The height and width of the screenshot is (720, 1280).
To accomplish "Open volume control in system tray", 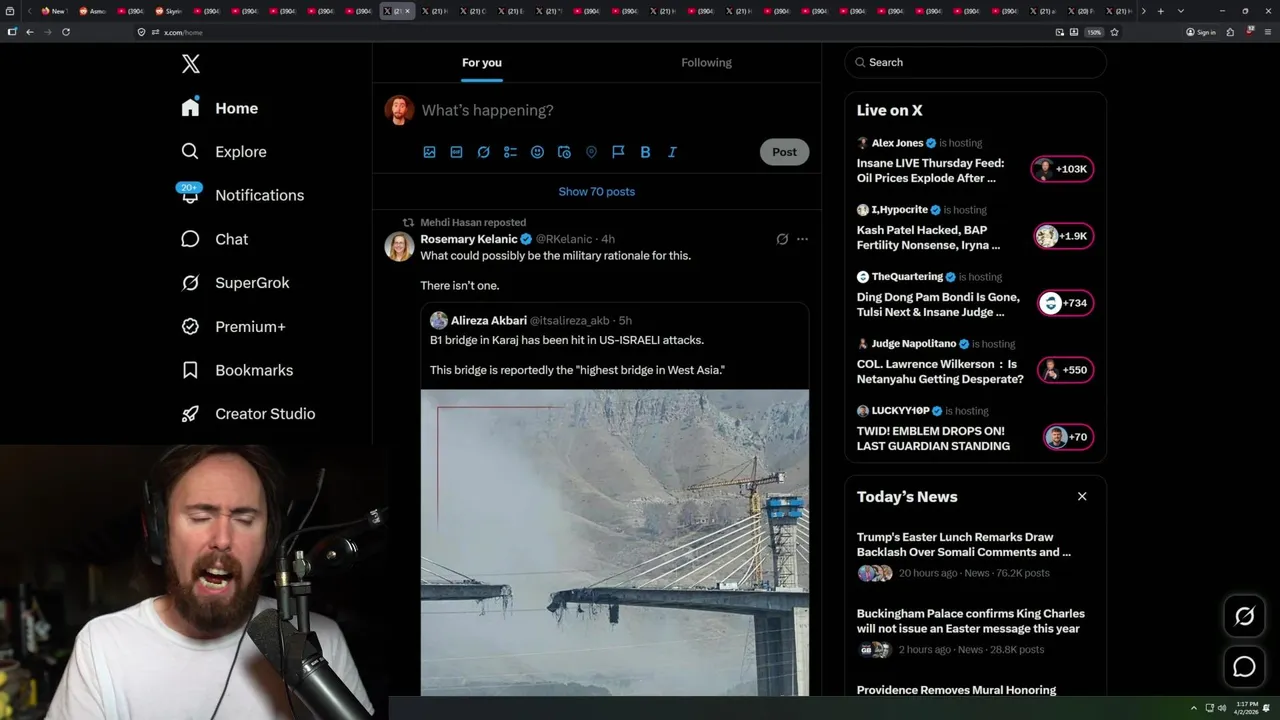I will point(1222,708).
